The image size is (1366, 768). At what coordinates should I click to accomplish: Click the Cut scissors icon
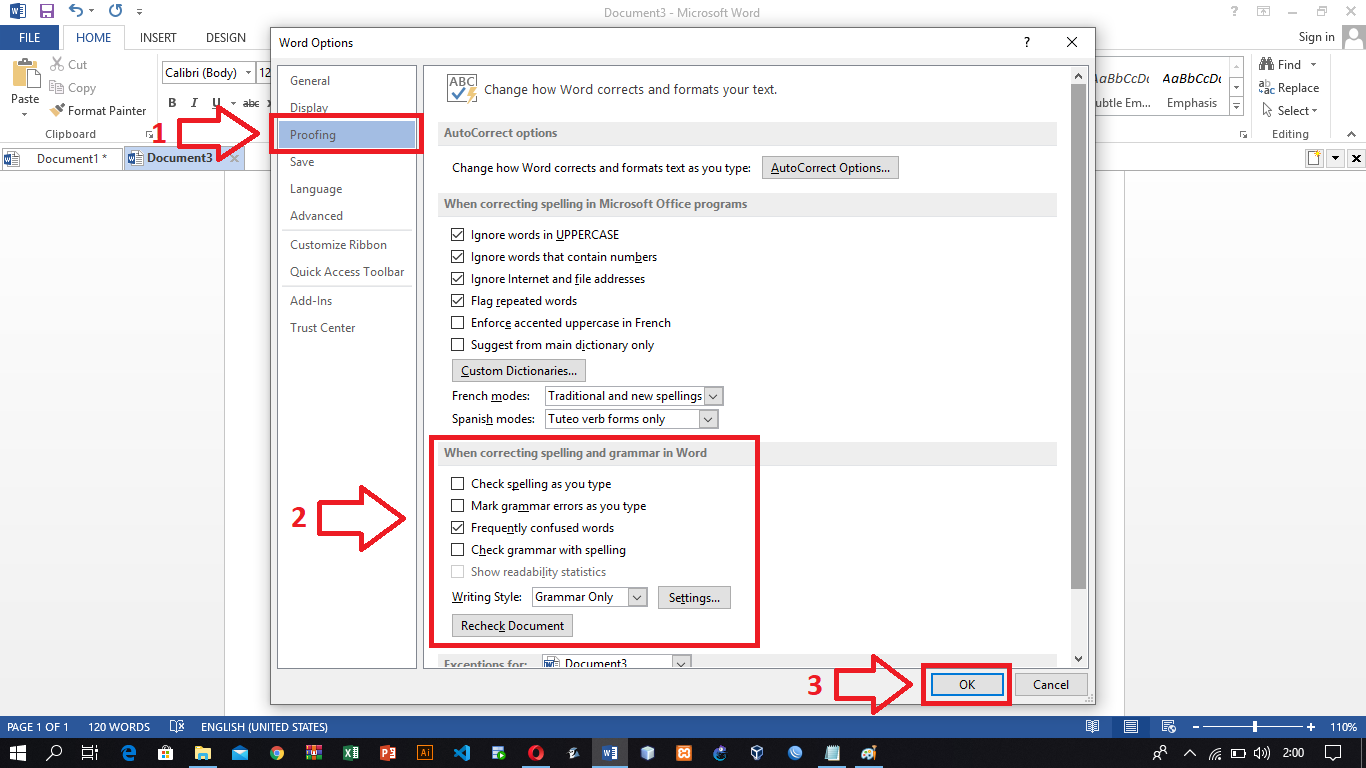pyautogui.click(x=57, y=65)
